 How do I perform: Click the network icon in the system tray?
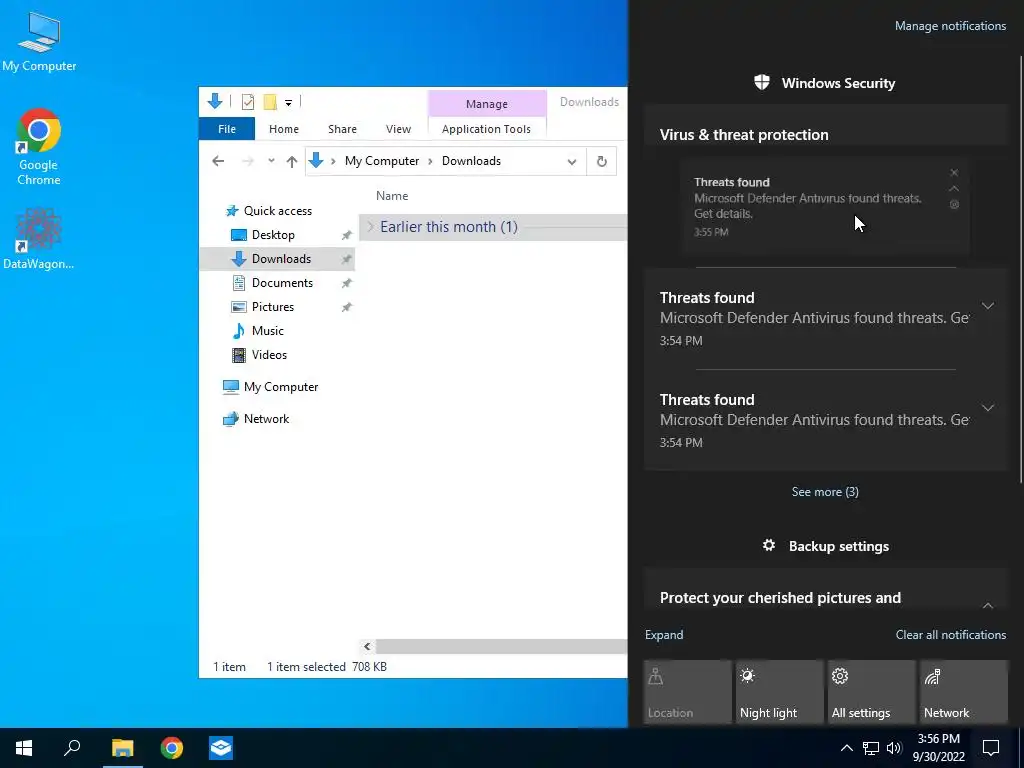[x=871, y=748]
